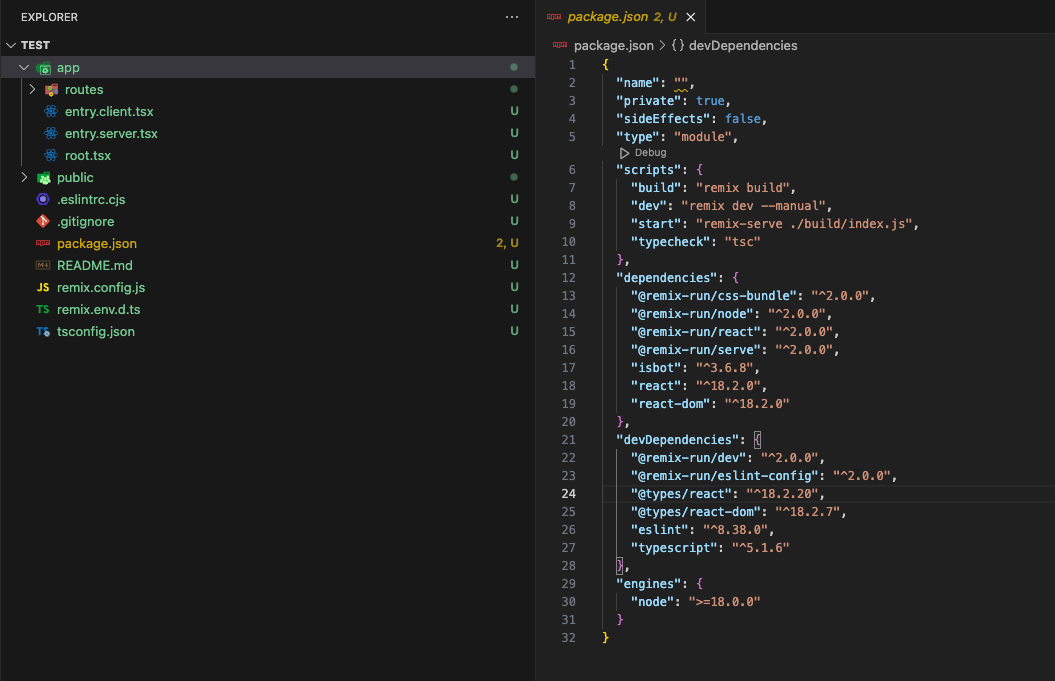Viewport: 1055px width, 681px height.
Task: Click the Debug play triangle above scripts
Action: tap(624, 153)
